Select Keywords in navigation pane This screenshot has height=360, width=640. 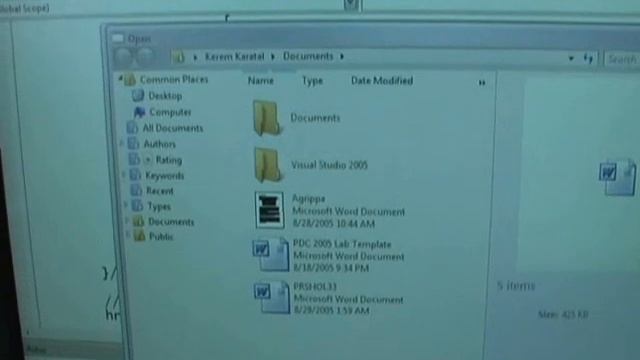(164, 176)
